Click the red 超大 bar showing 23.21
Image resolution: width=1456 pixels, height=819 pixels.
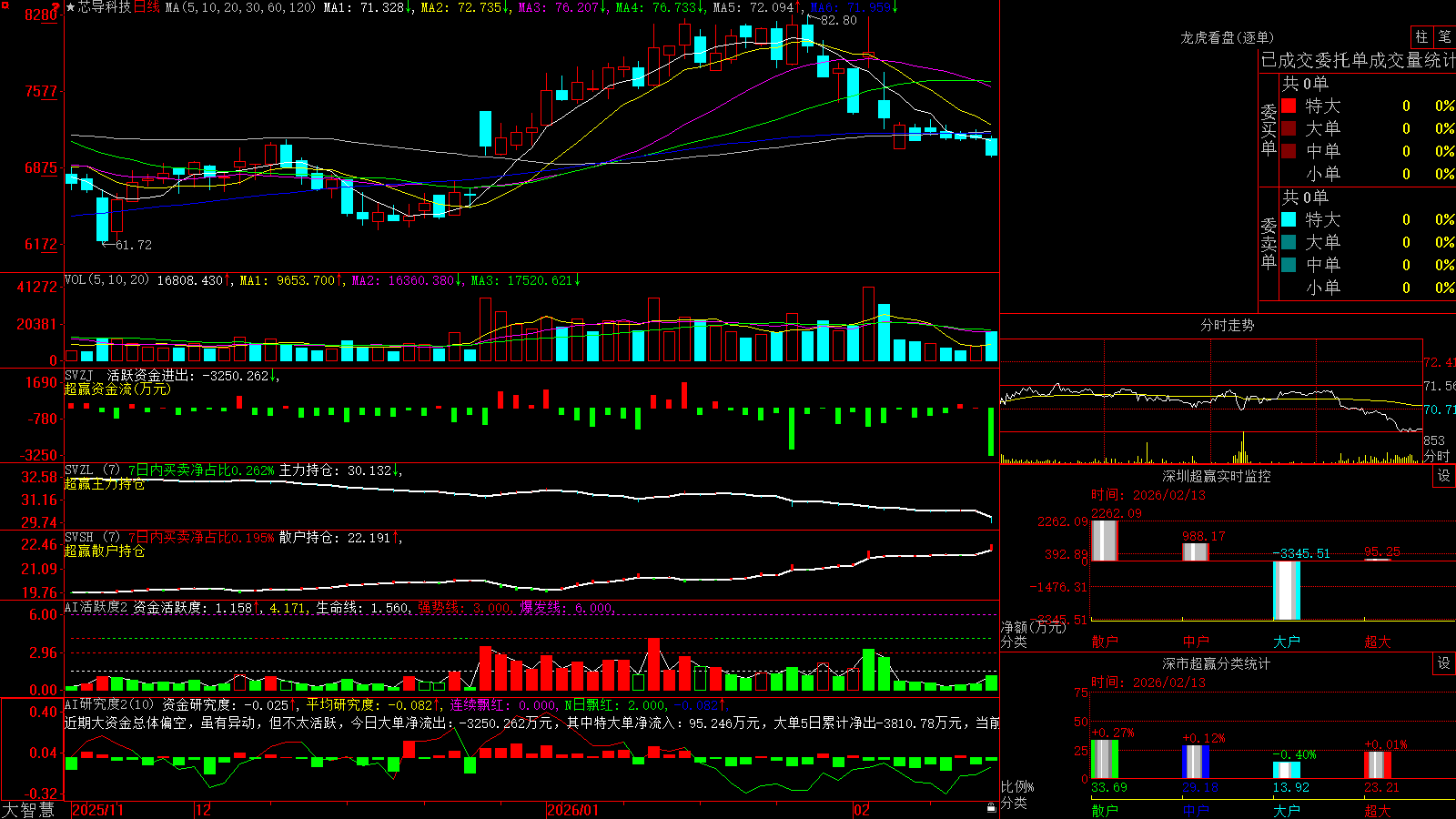[x=1377, y=764]
